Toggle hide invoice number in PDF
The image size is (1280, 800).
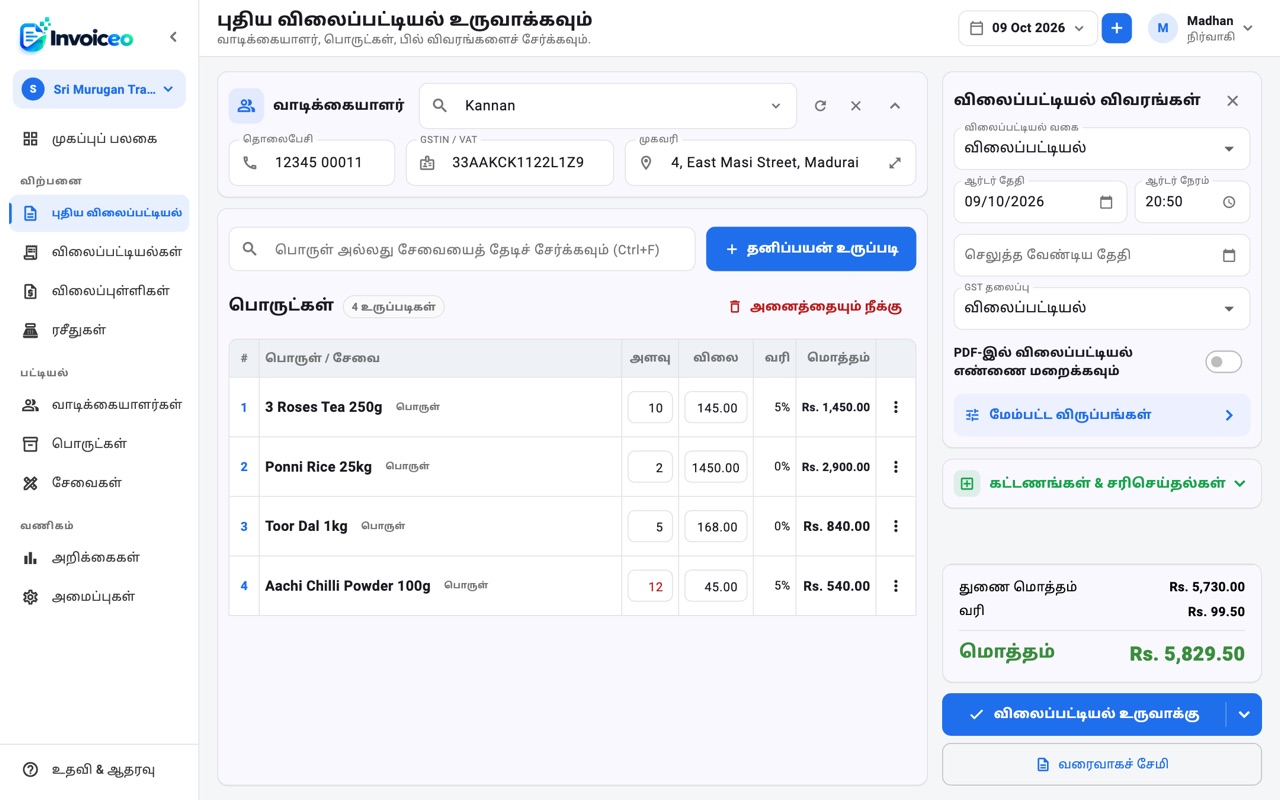point(1223,362)
